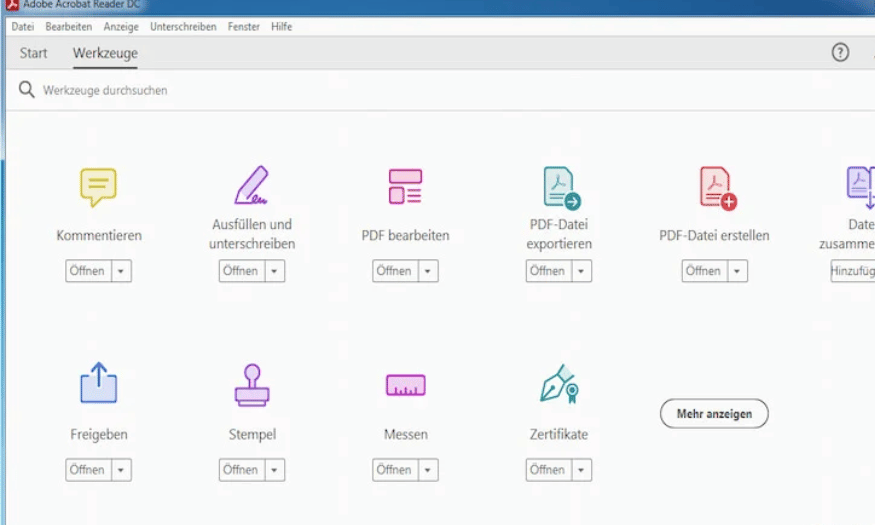Open the Hilfe menu

282,27
